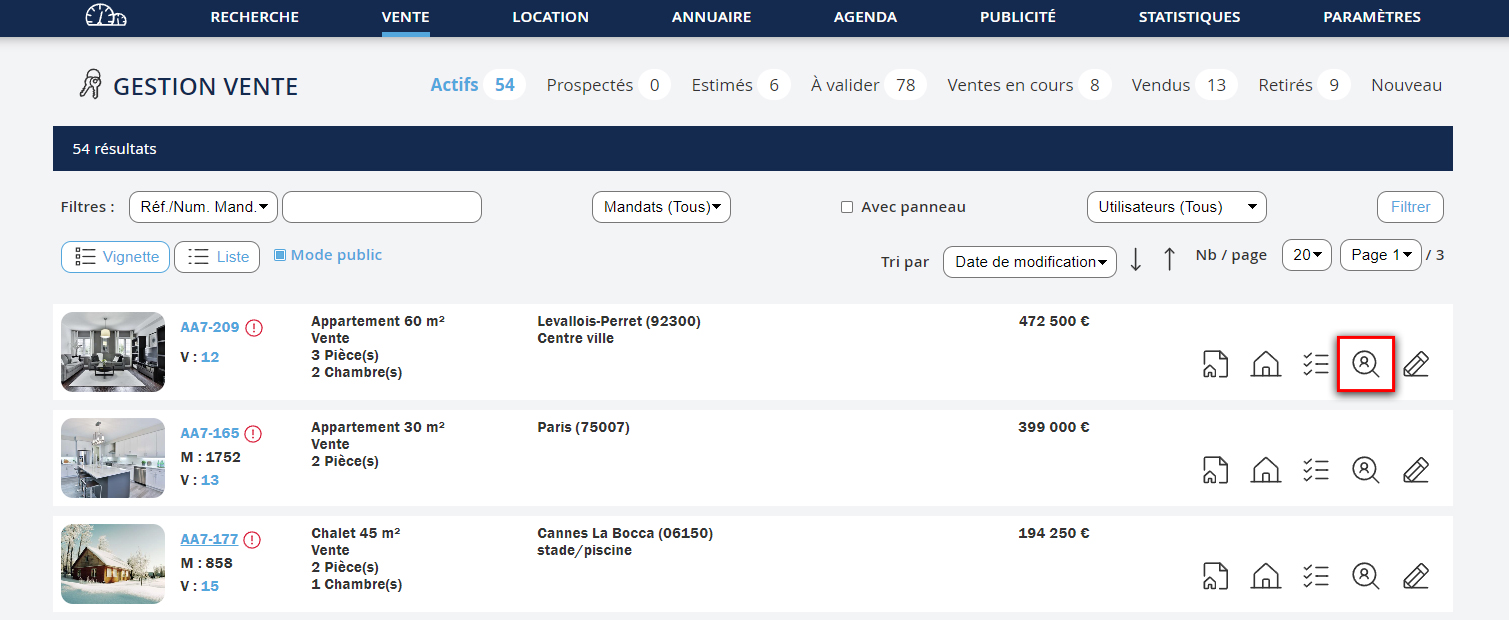Click the filter reference text input field
Image resolution: width=1509 pixels, height=620 pixels.
(x=382, y=207)
